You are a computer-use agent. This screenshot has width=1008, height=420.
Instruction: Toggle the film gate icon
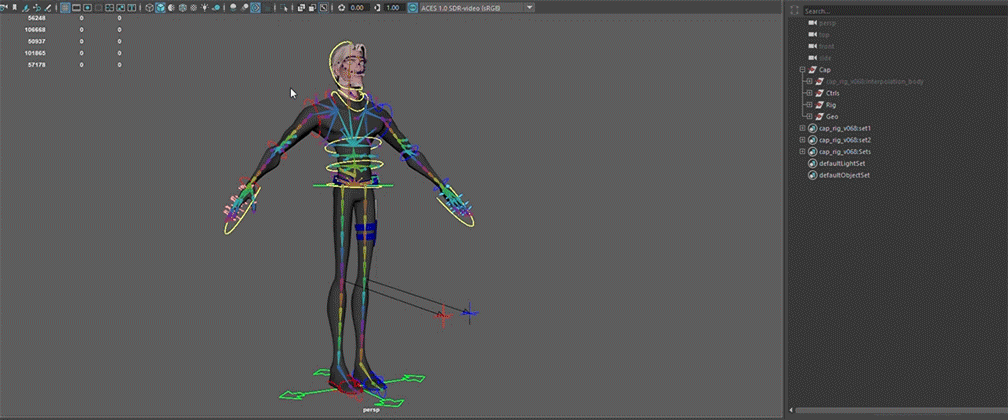pyautogui.click(x=77, y=7)
